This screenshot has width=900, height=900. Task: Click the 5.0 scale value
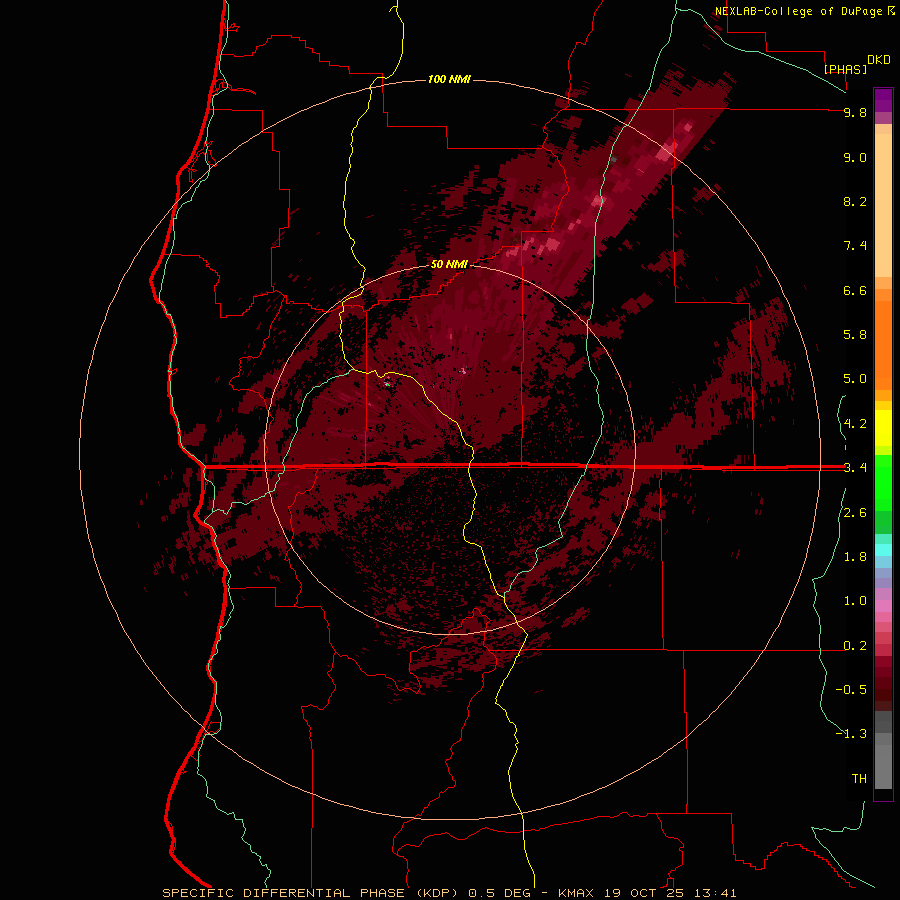[x=855, y=379]
